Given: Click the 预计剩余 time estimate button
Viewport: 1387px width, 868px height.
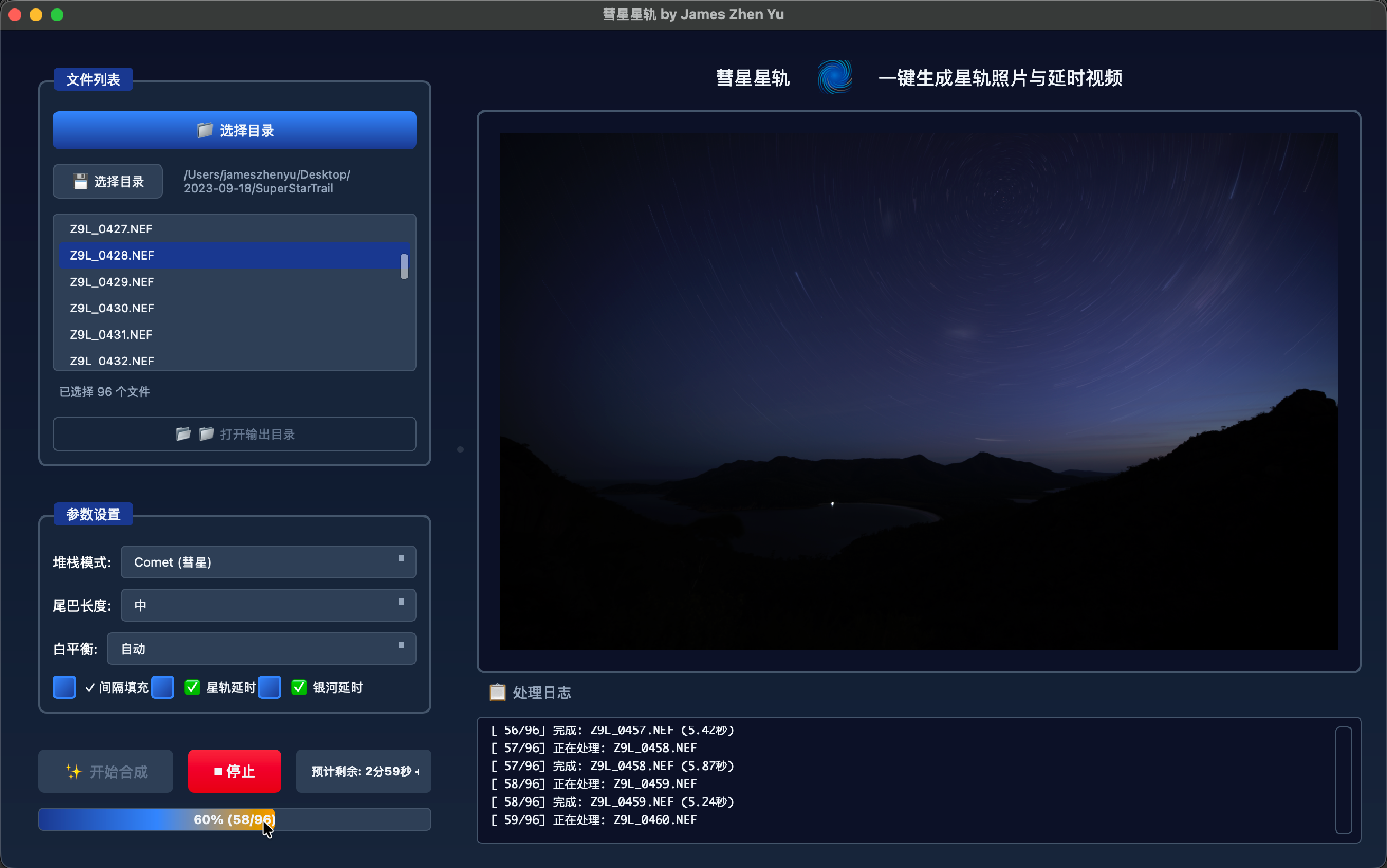Looking at the screenshot, I should (x=363, y=771).
